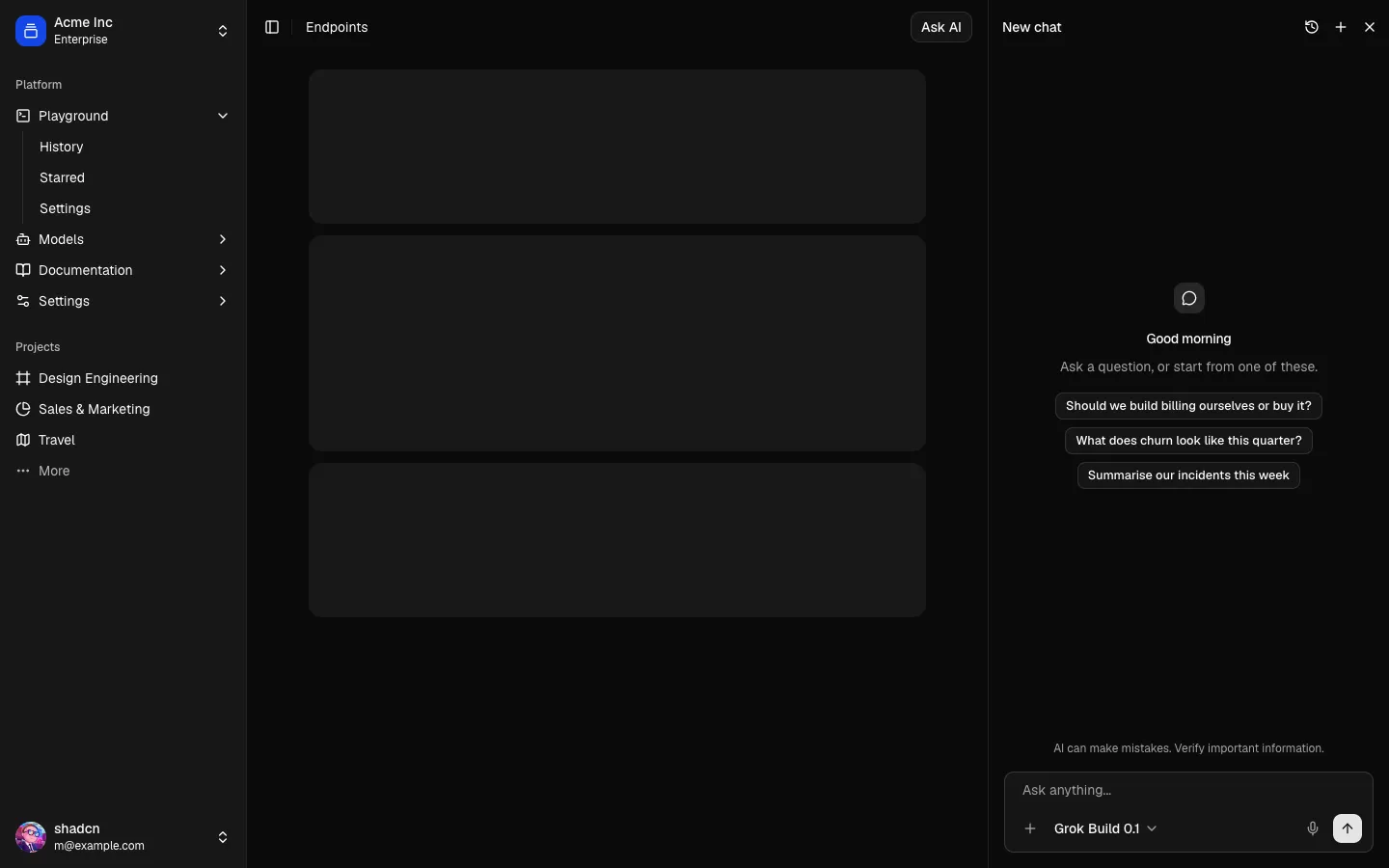Click the More ellipsis icon
1389x868 pixels.
pyautogui.click(x=23, y=471)
